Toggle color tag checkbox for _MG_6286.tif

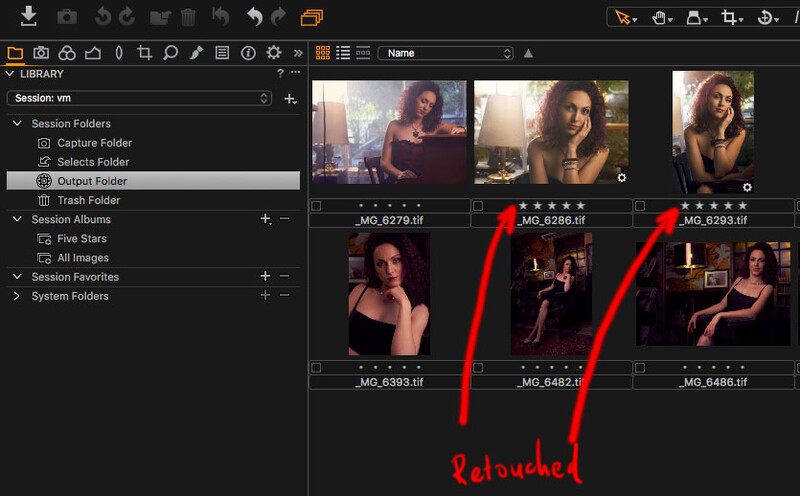point(478,206)
